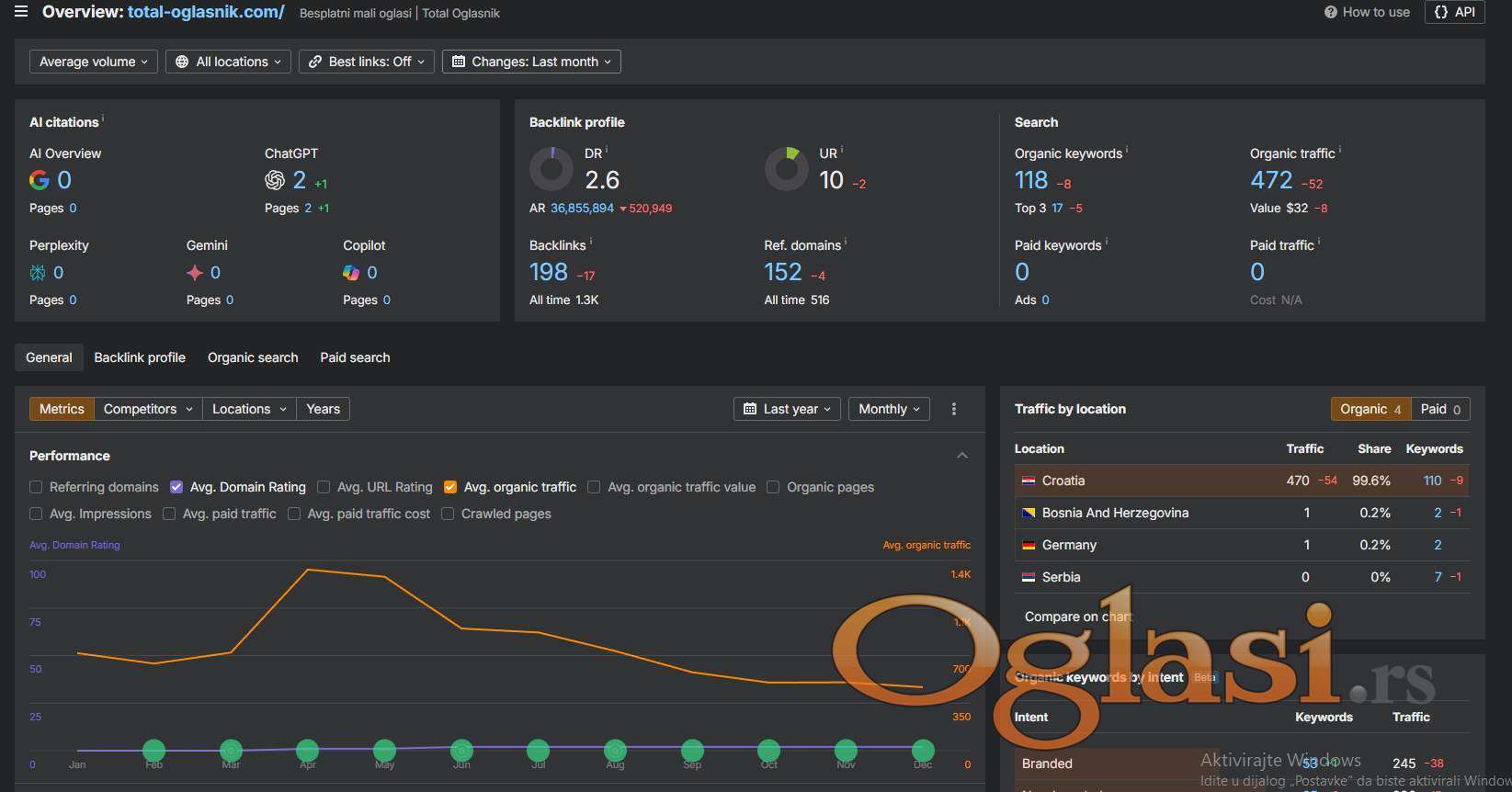Open the total-oglasnik.com/ domain link
The image size is (1512, 792).
(206, 12)
